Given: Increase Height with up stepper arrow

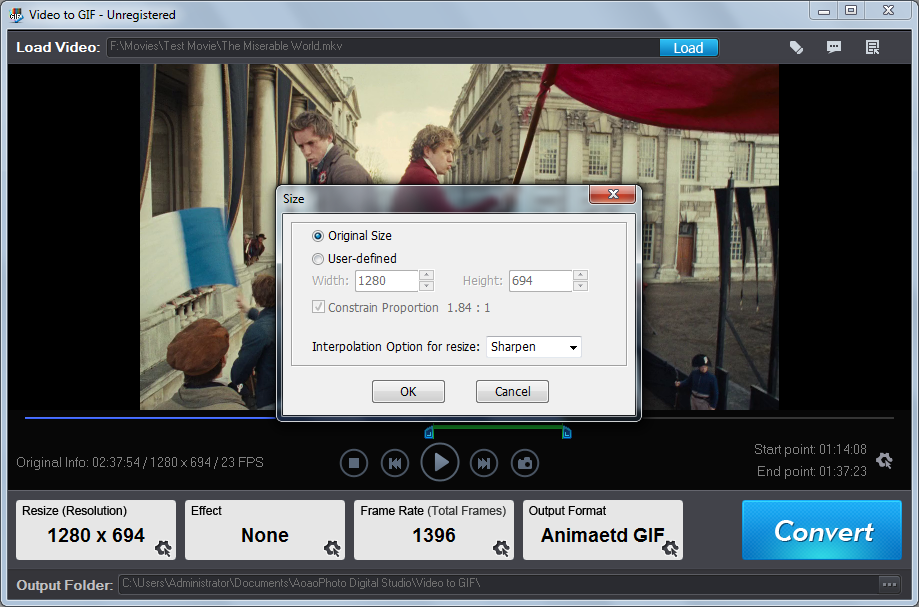Looking at the screenshot, I should 580,275.
